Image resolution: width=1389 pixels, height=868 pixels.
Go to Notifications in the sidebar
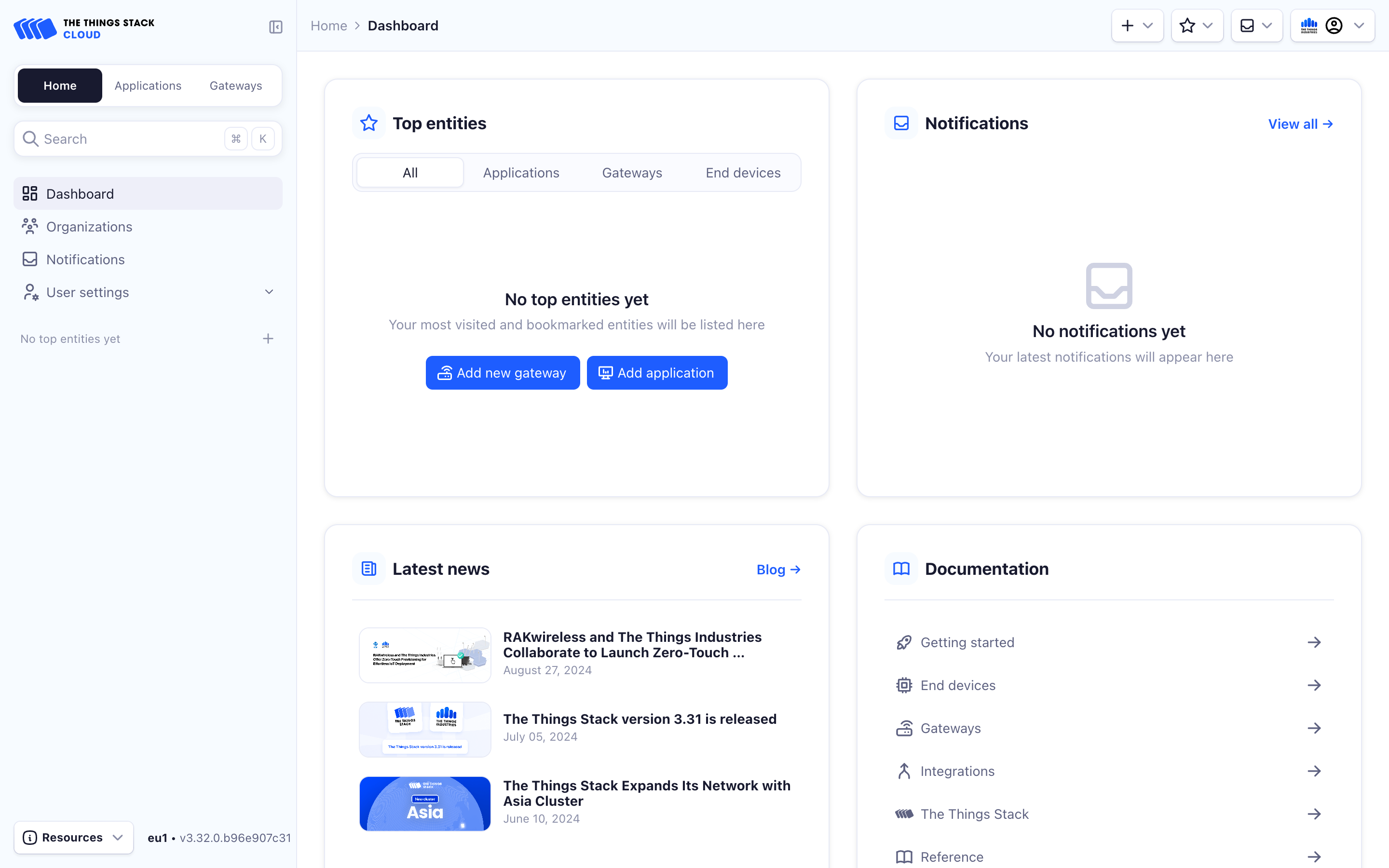point(85,259)
